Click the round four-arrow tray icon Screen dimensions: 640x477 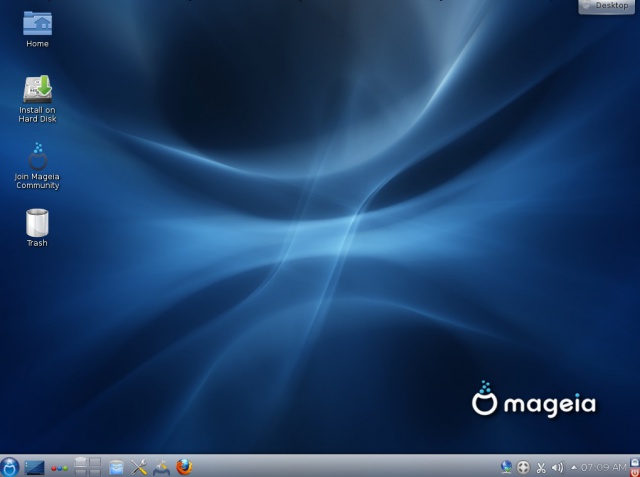523,467
